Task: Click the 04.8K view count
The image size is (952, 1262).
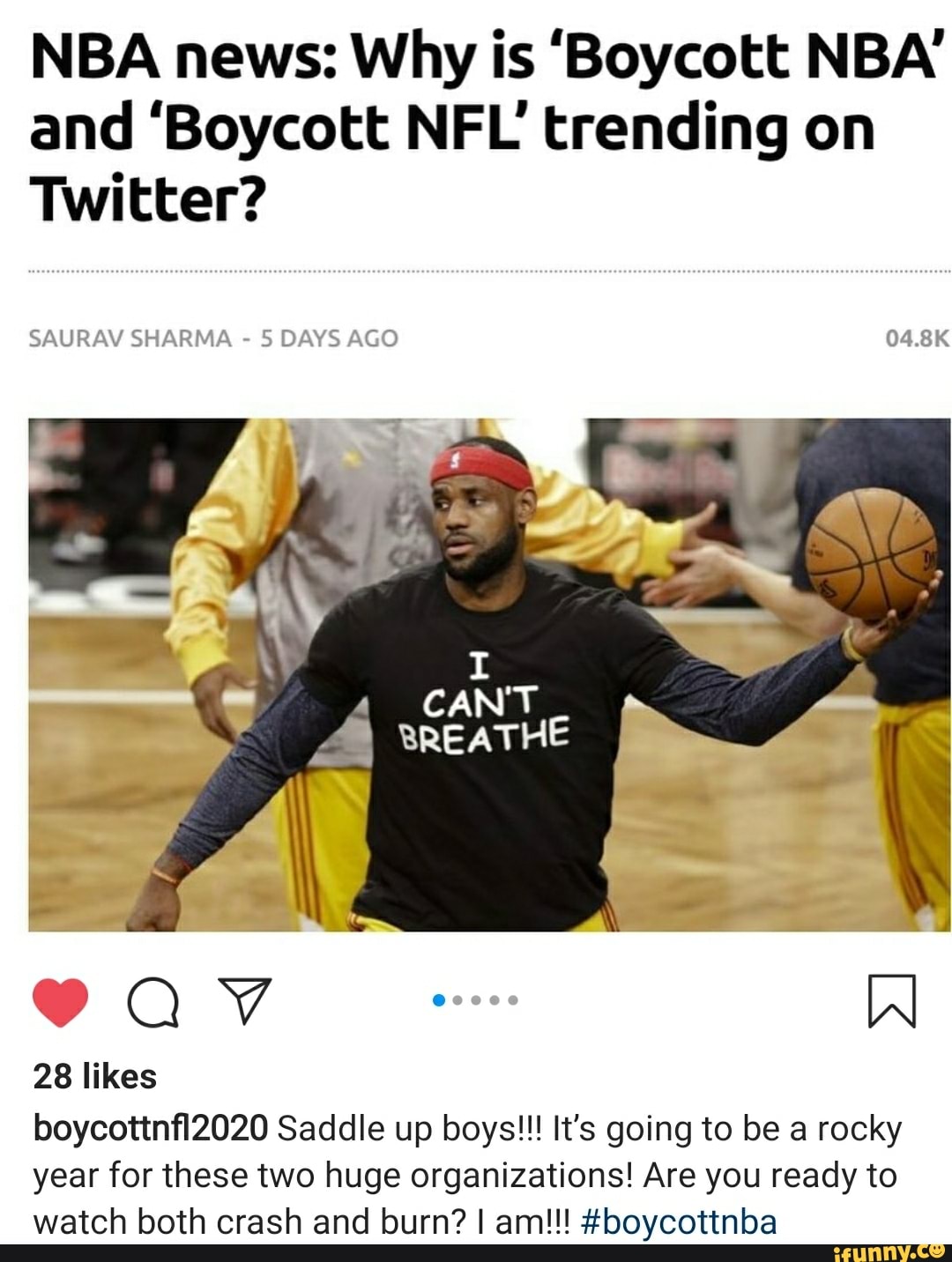Action: [x=917, y=338]
